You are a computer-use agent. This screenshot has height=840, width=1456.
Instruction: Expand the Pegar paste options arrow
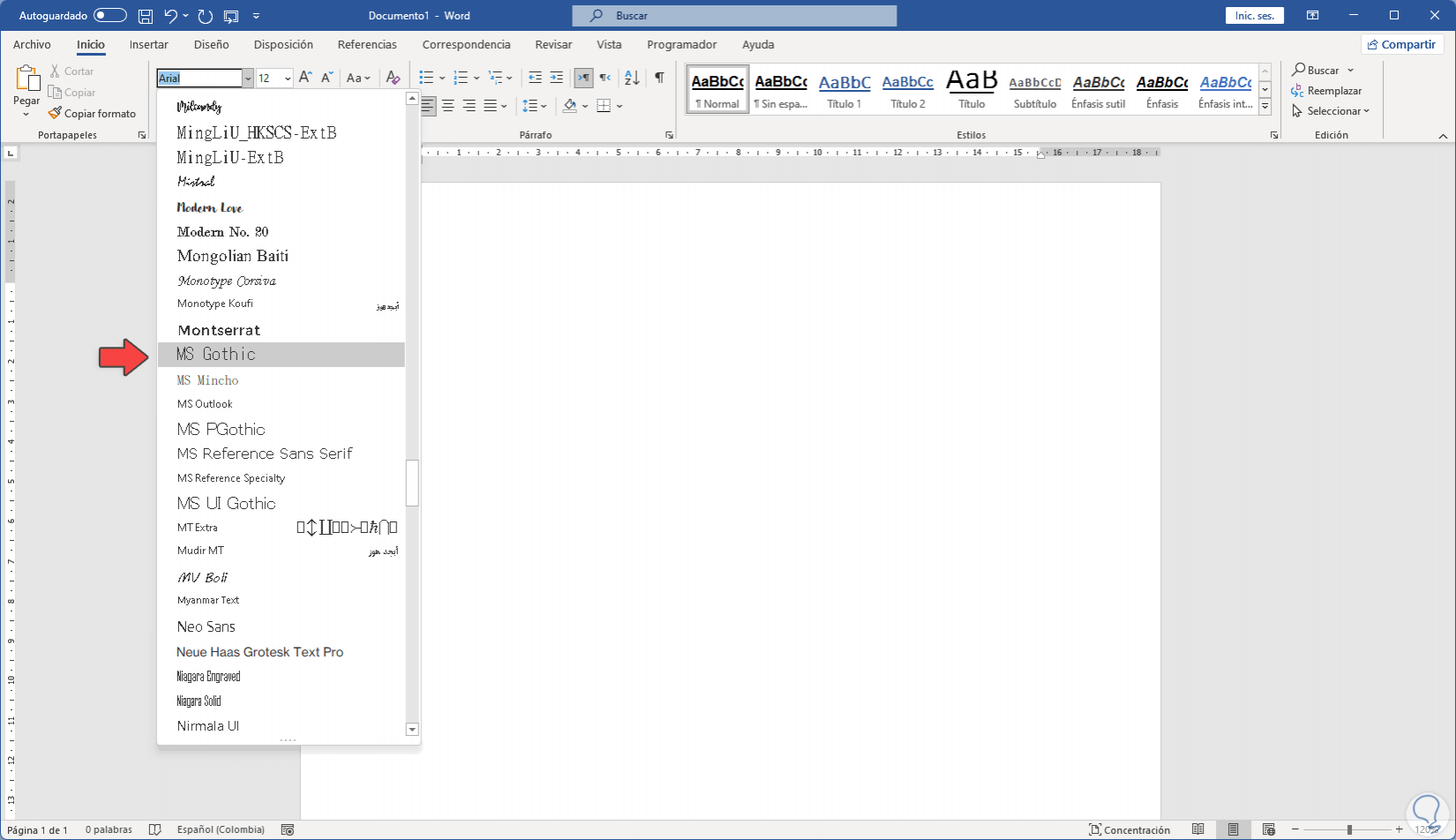26,114
